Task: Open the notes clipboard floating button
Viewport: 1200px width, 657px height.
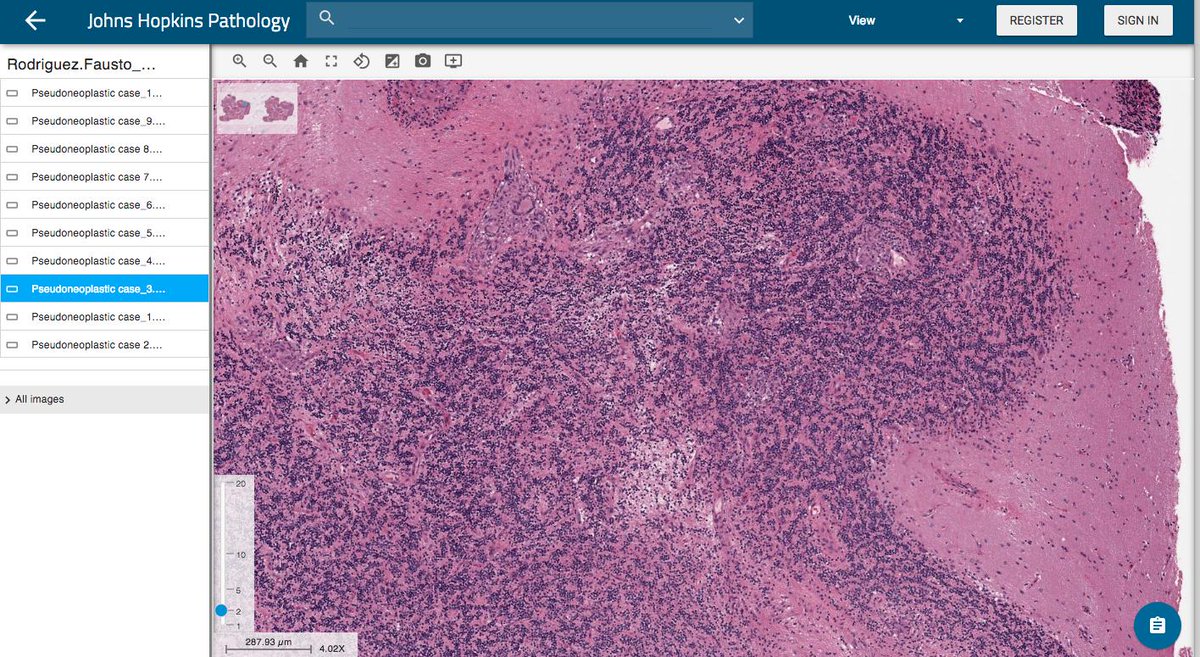Action: pos(1157,625)
